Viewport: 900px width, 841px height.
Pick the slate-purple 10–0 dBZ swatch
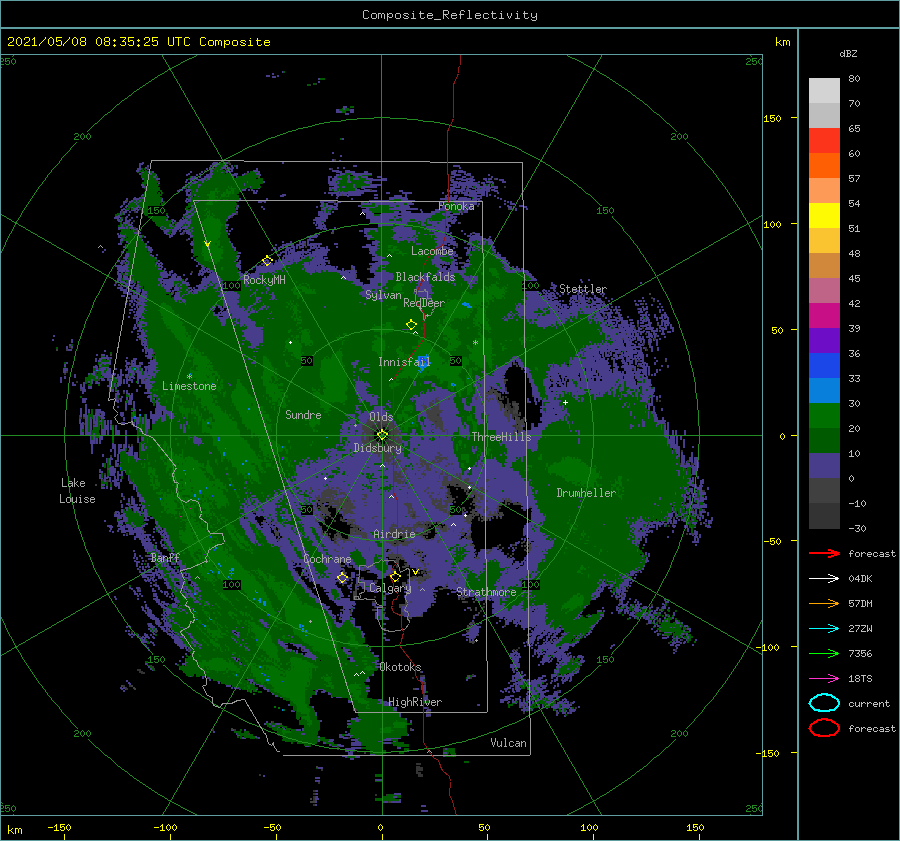coord(824,466)
